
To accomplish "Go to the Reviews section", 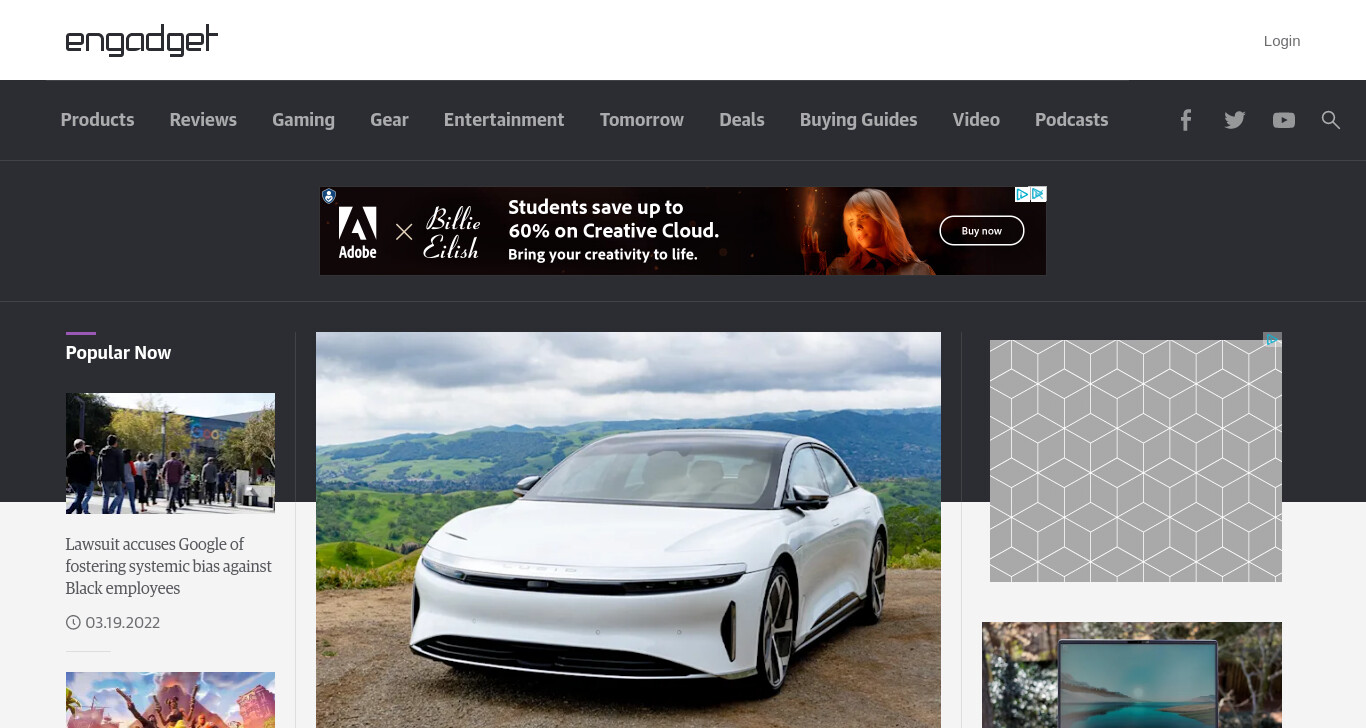I will coord(203,120).
